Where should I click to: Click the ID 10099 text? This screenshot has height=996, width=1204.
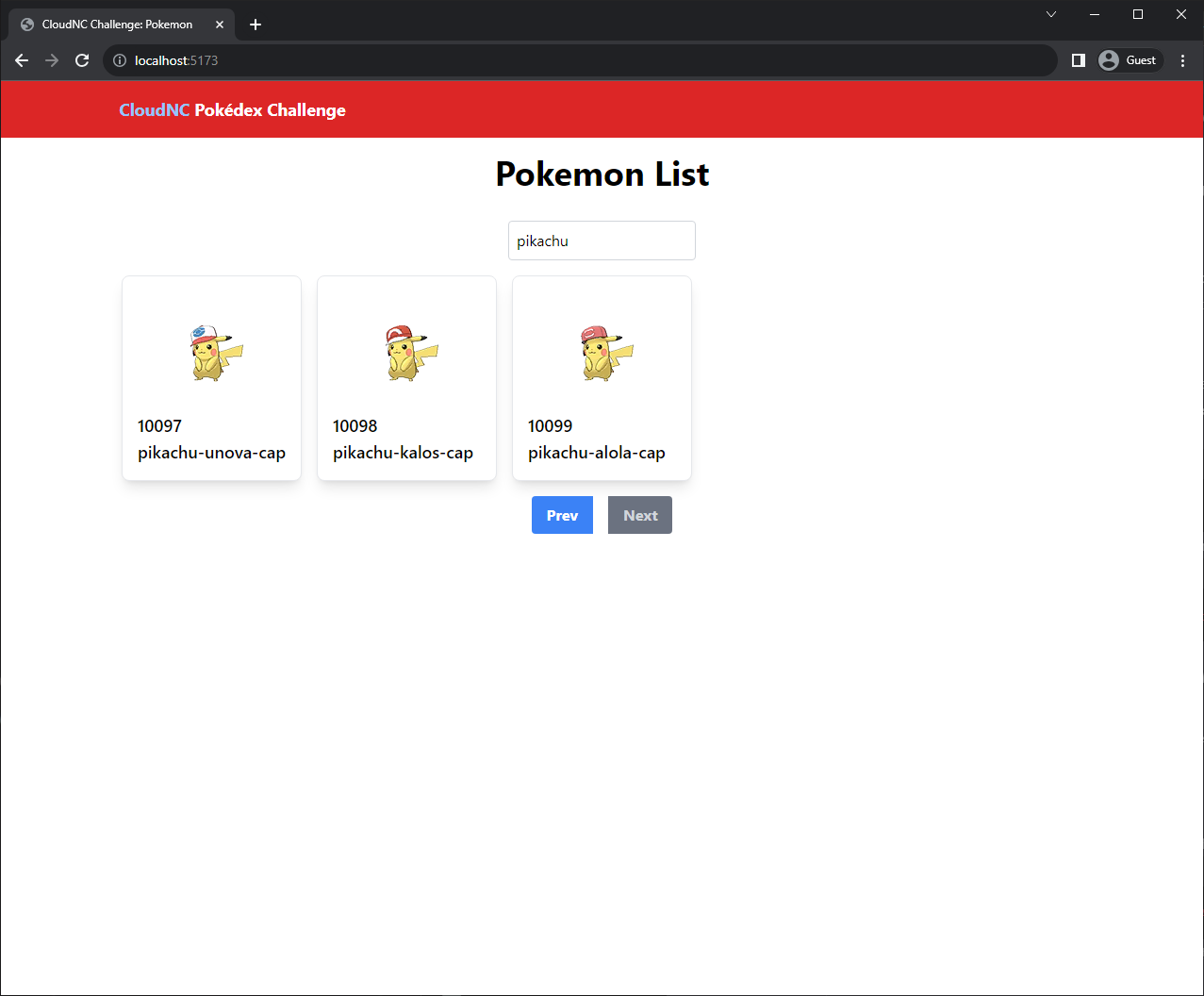pos(550,426)
